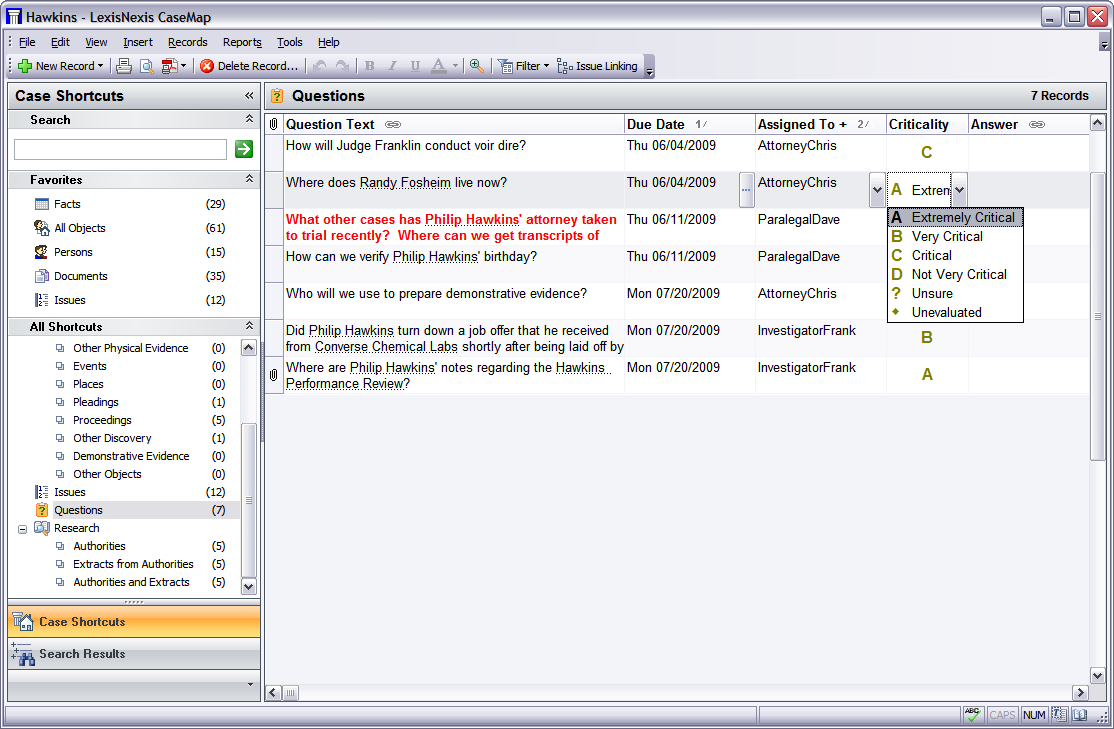
Task: Click link icon beside Answer header
Action: [x=1037, y=124]
